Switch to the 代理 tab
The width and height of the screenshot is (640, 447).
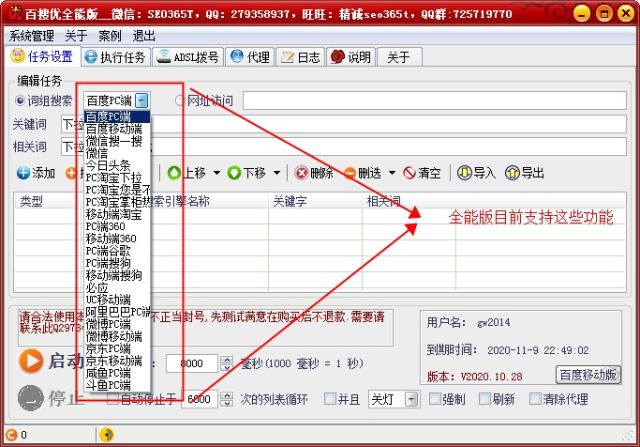point(250,57)
